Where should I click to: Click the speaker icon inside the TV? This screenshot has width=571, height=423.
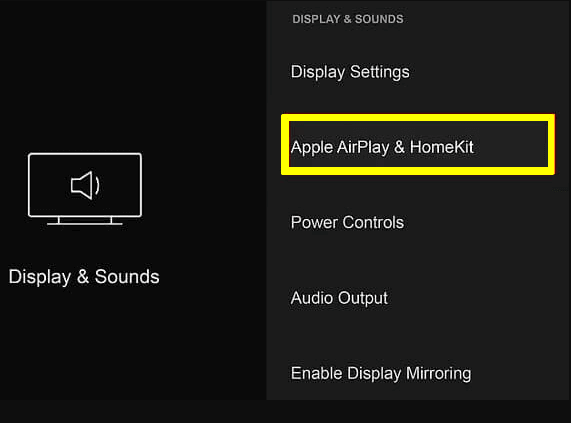point(81,185)
